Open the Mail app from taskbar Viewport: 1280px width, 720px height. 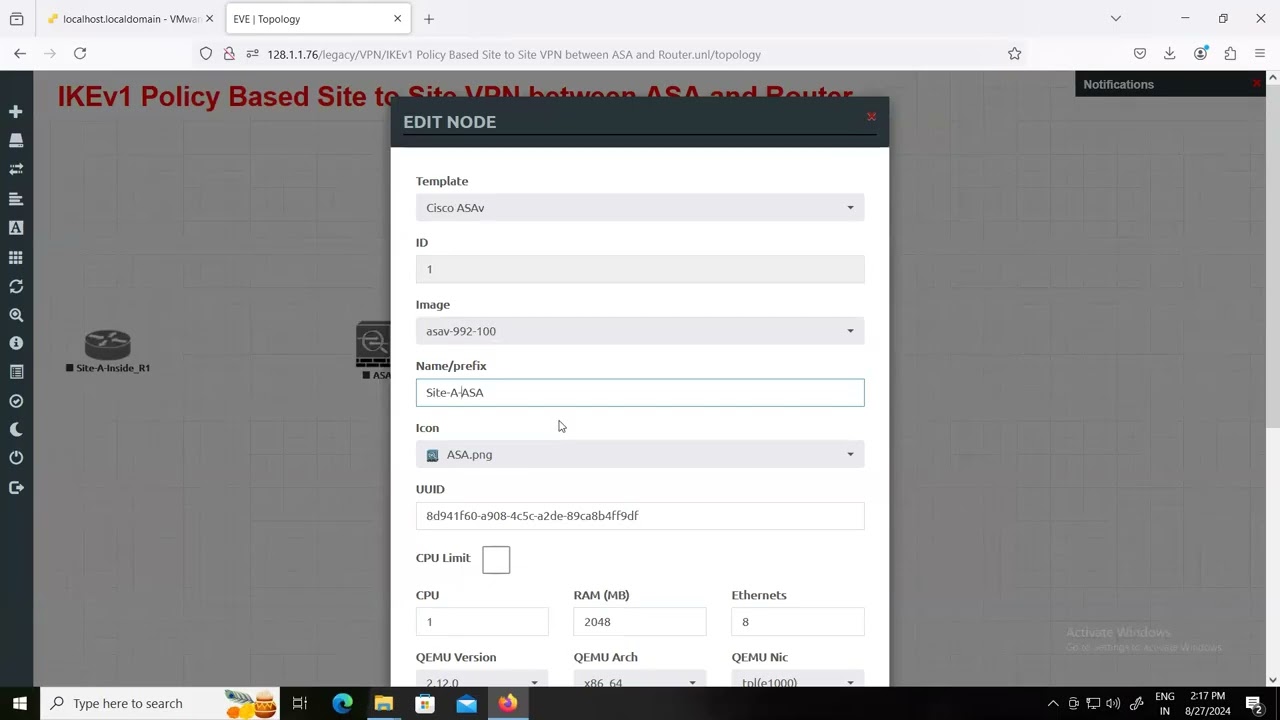point(466,704)
